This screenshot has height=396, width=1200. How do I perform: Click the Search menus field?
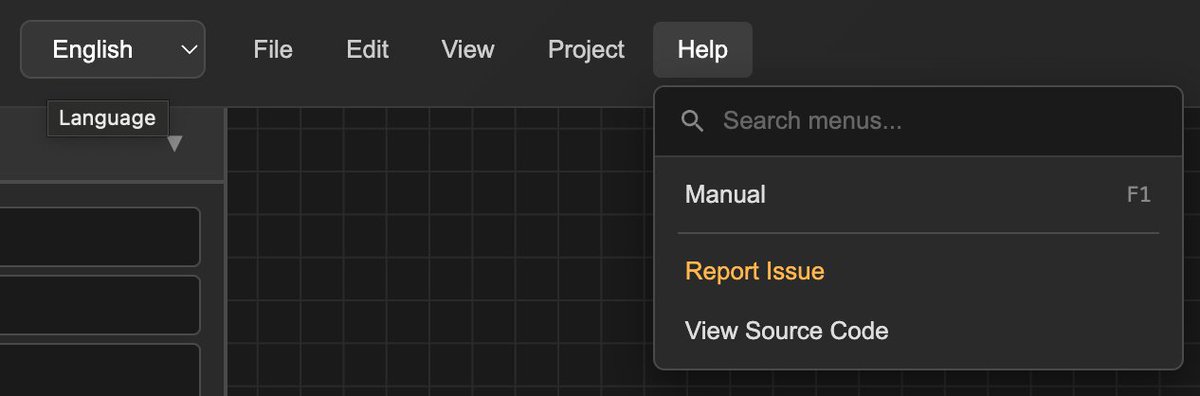pos(918,121)
